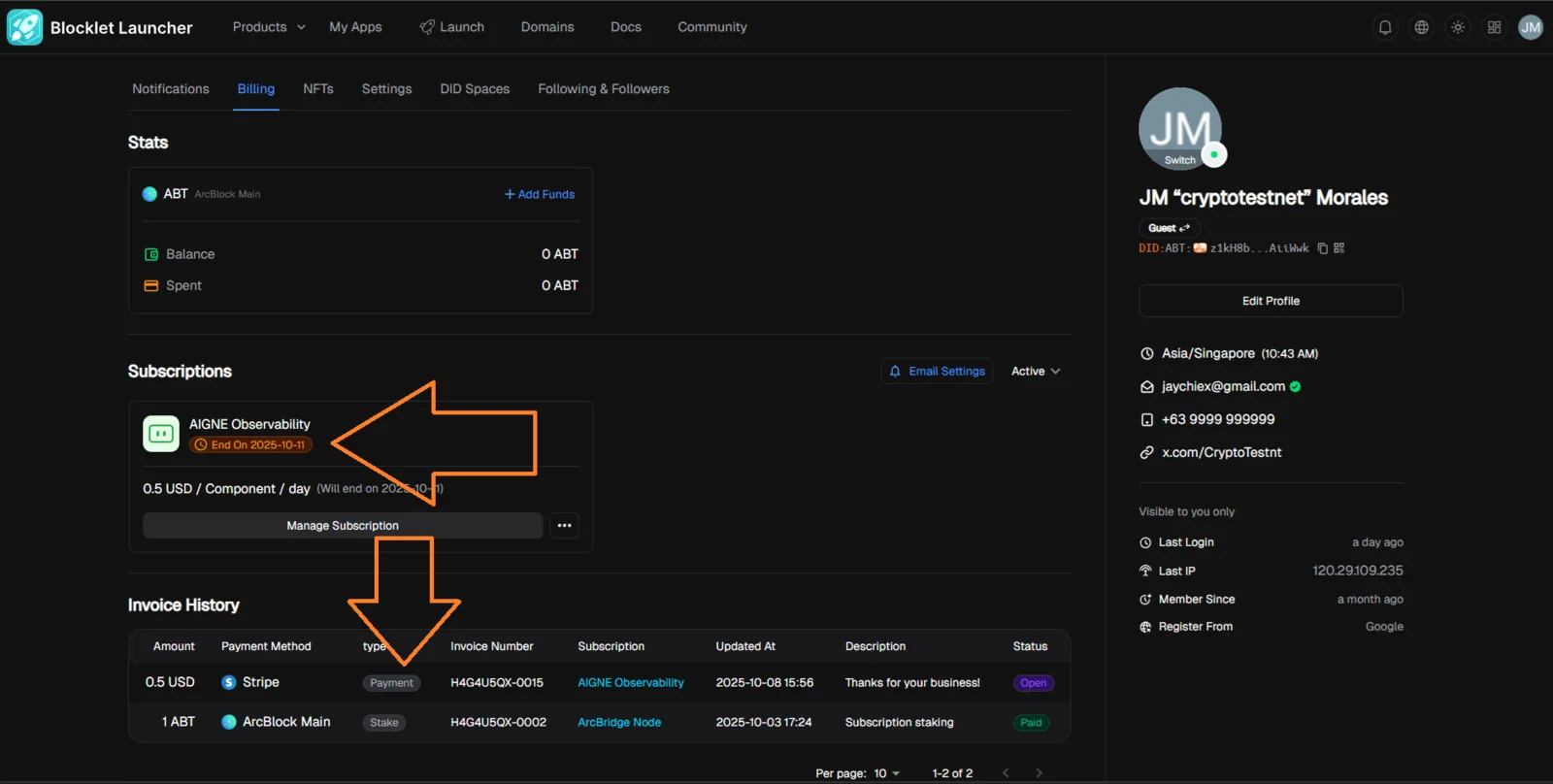The width and height of the screenshot is (1553, 784).
Task: Click the Manage Subscription button
Action: (x=343, y=526)
